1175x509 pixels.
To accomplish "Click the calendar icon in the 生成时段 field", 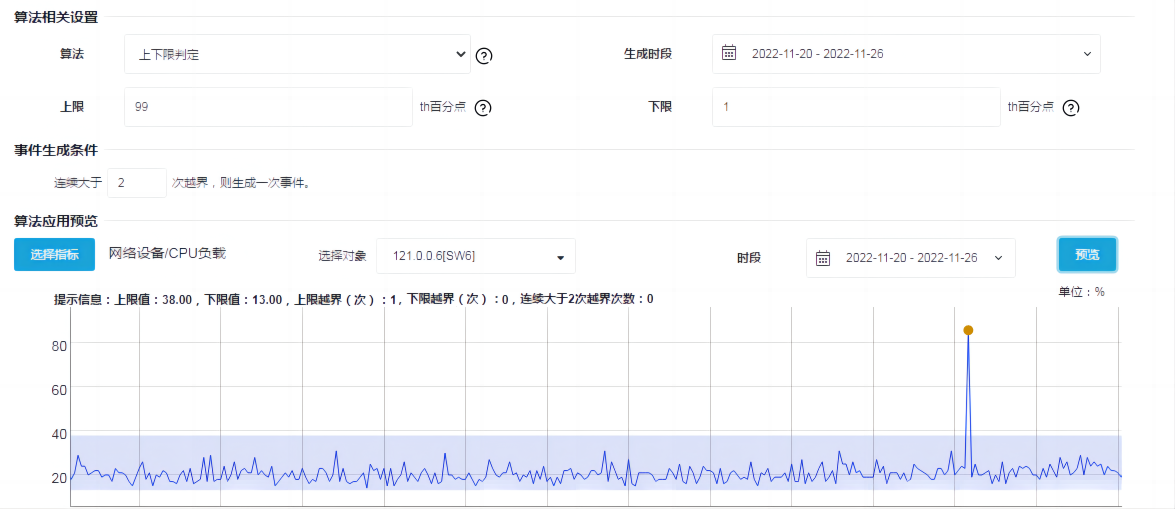I will point(729,54).
